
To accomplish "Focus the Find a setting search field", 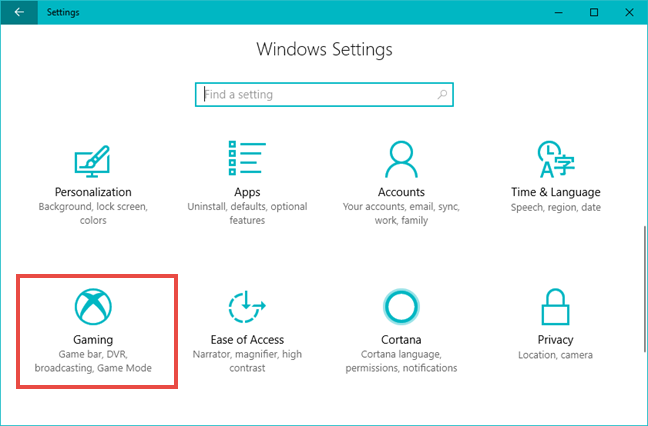I will coord(324,95).
